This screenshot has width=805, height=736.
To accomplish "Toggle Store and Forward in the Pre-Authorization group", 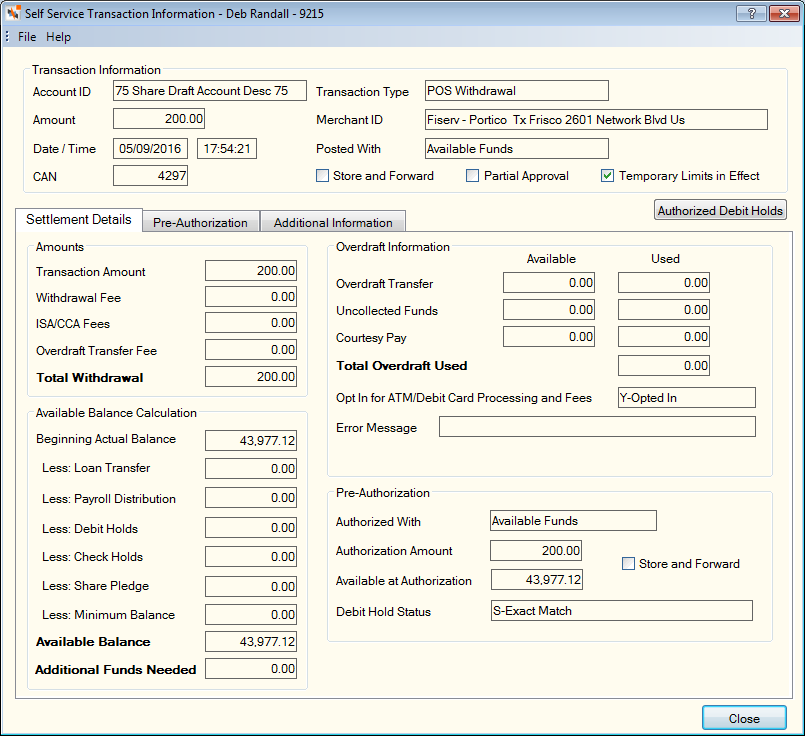I will (628, 564).
